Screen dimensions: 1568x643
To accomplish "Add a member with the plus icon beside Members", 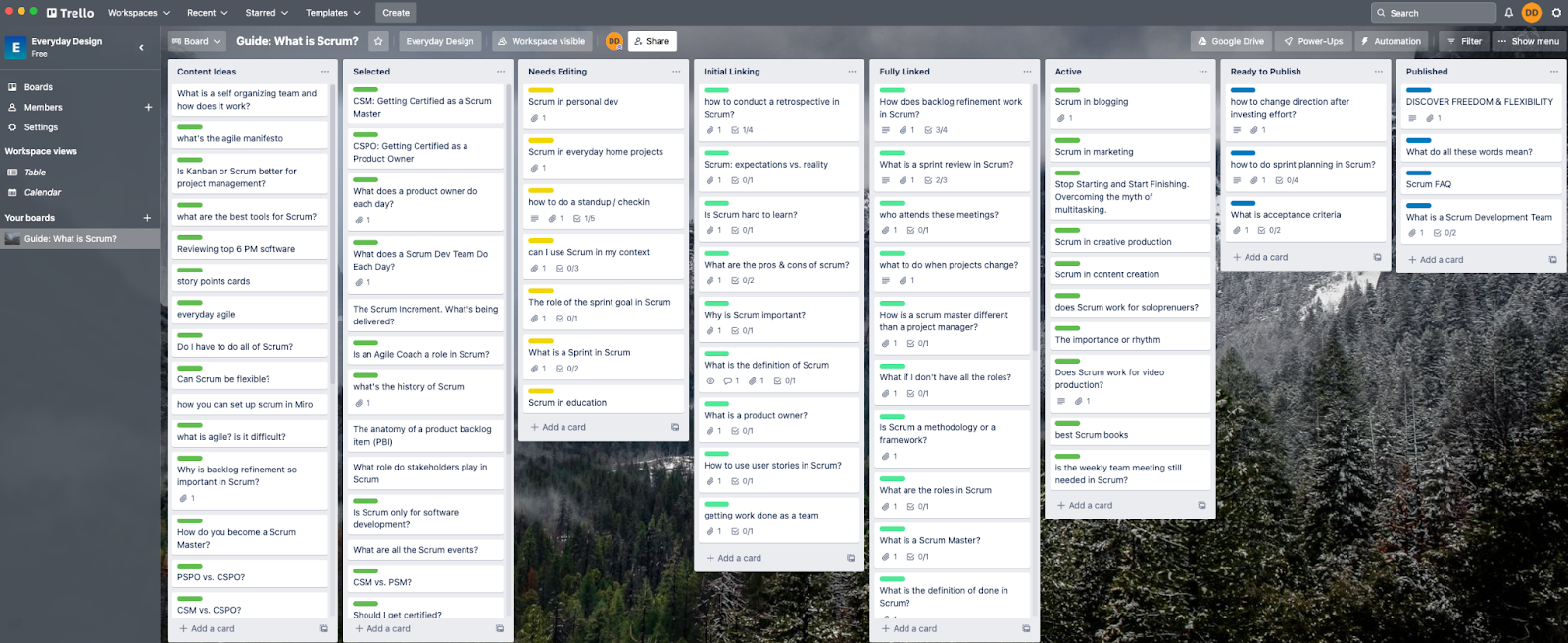I will 149,107.
